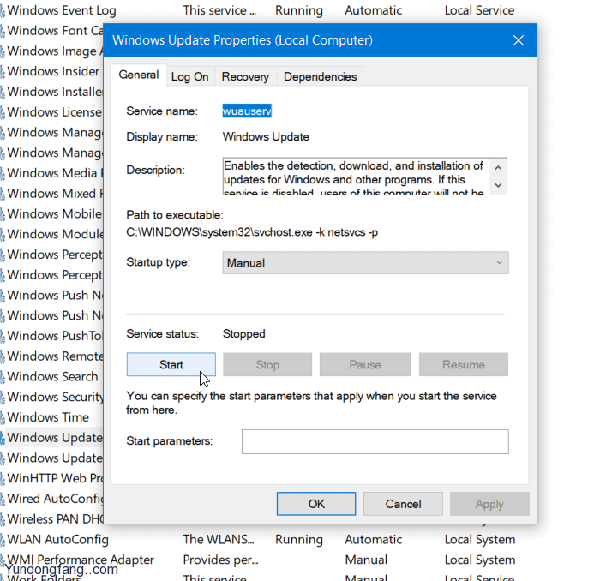600x581 pixels.
Task: Start the Windows Update service
Action: [171, 364]
